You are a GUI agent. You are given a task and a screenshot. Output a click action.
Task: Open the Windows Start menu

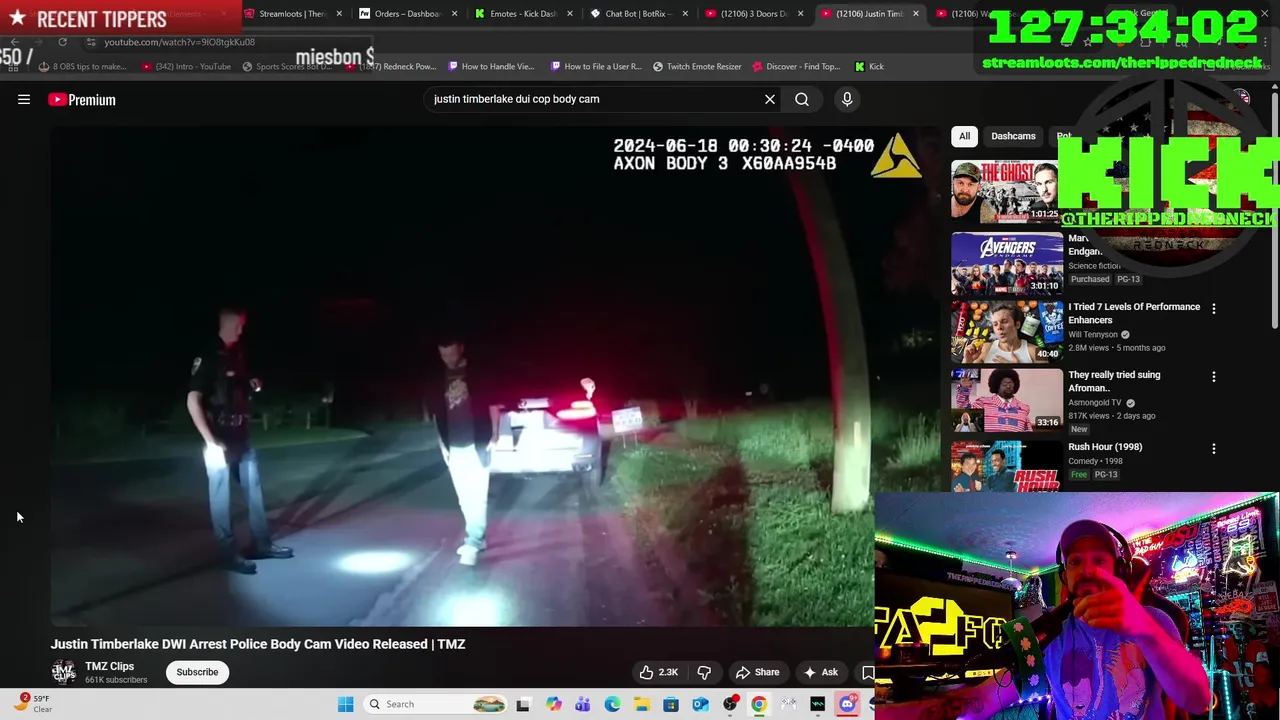(345, 704)
